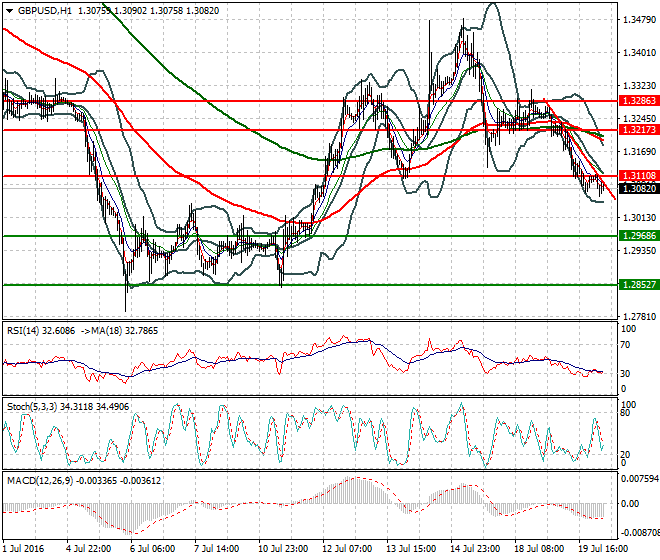Click the 12 Jul 07:00 time axis label

tap(347, 549)
